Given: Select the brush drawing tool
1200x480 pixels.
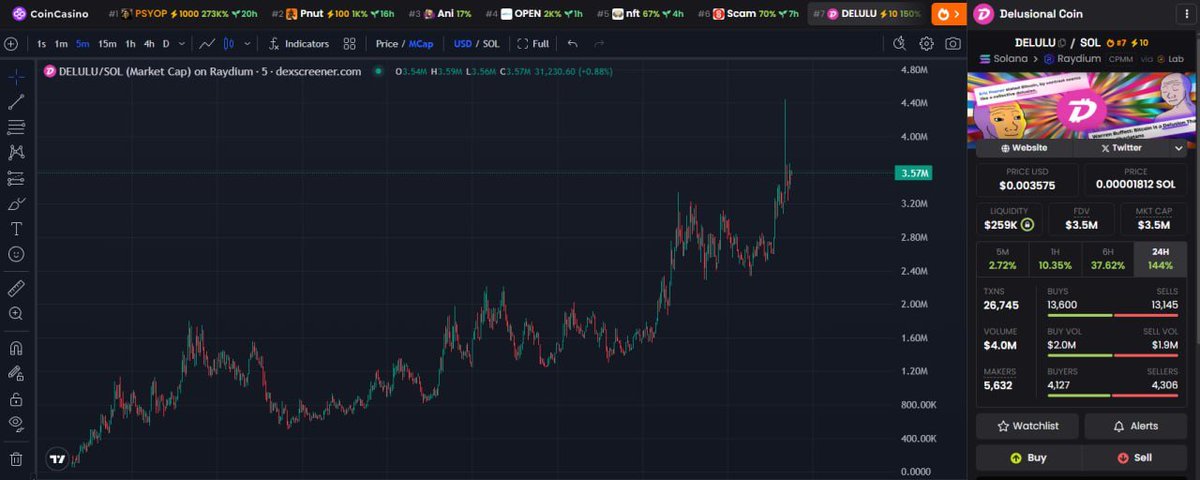Looking at the screenshot, I should click(x=16, y=204).
